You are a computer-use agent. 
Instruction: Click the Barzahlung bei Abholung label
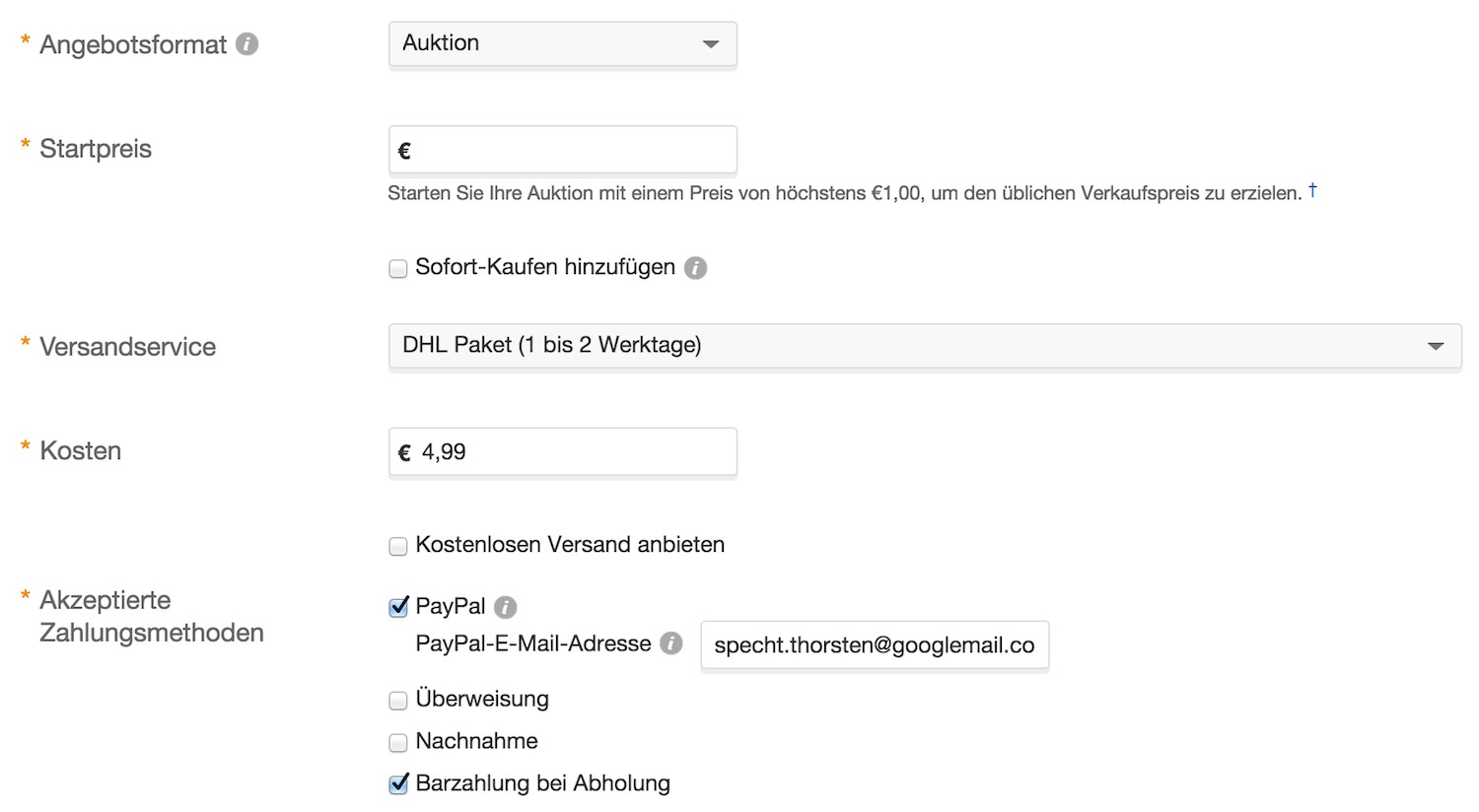point(542,783)
